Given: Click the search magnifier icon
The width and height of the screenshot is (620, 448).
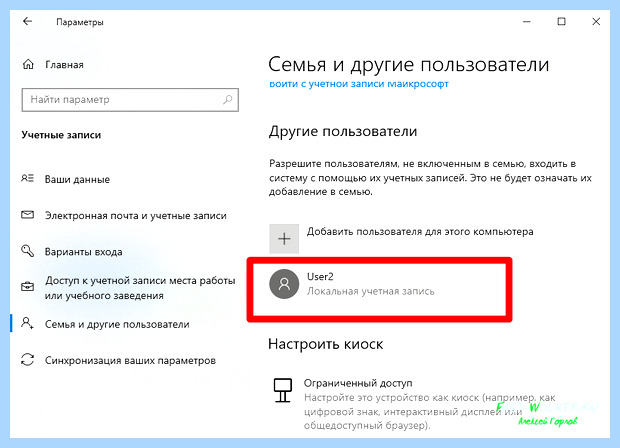Looking at the screenshot, I should pyautogui.click(x=227, y=100).
